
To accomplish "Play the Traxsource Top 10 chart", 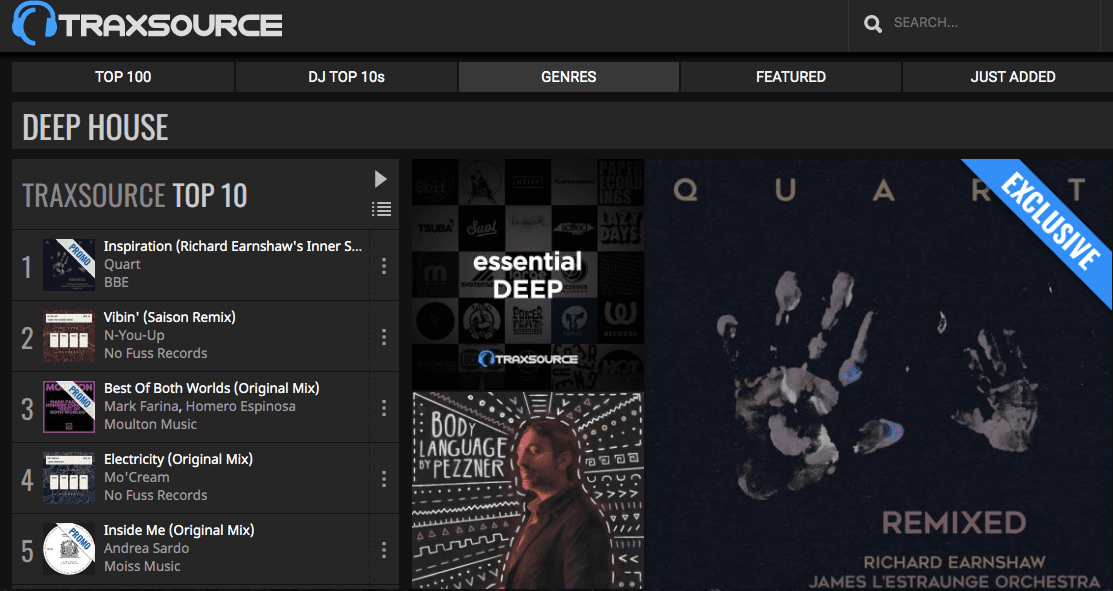I will tap(380, 179).
